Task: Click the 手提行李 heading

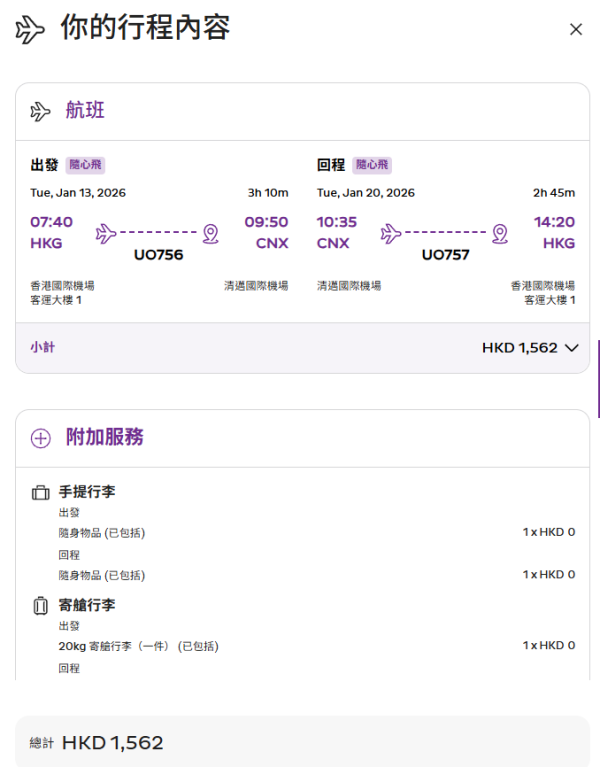Action: (x=87, y=492)
